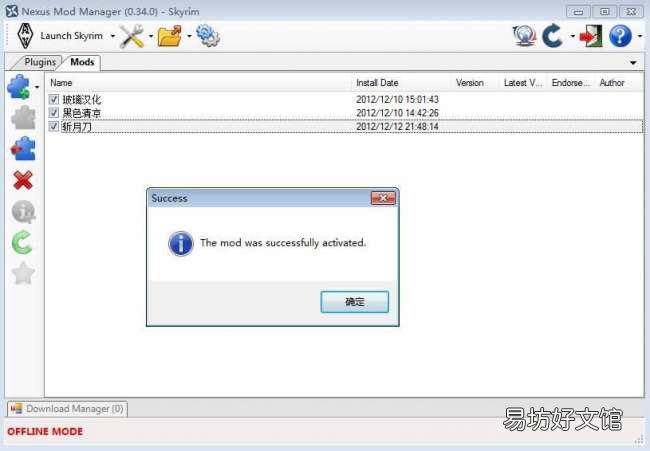Sort by the Name column header

199,83
